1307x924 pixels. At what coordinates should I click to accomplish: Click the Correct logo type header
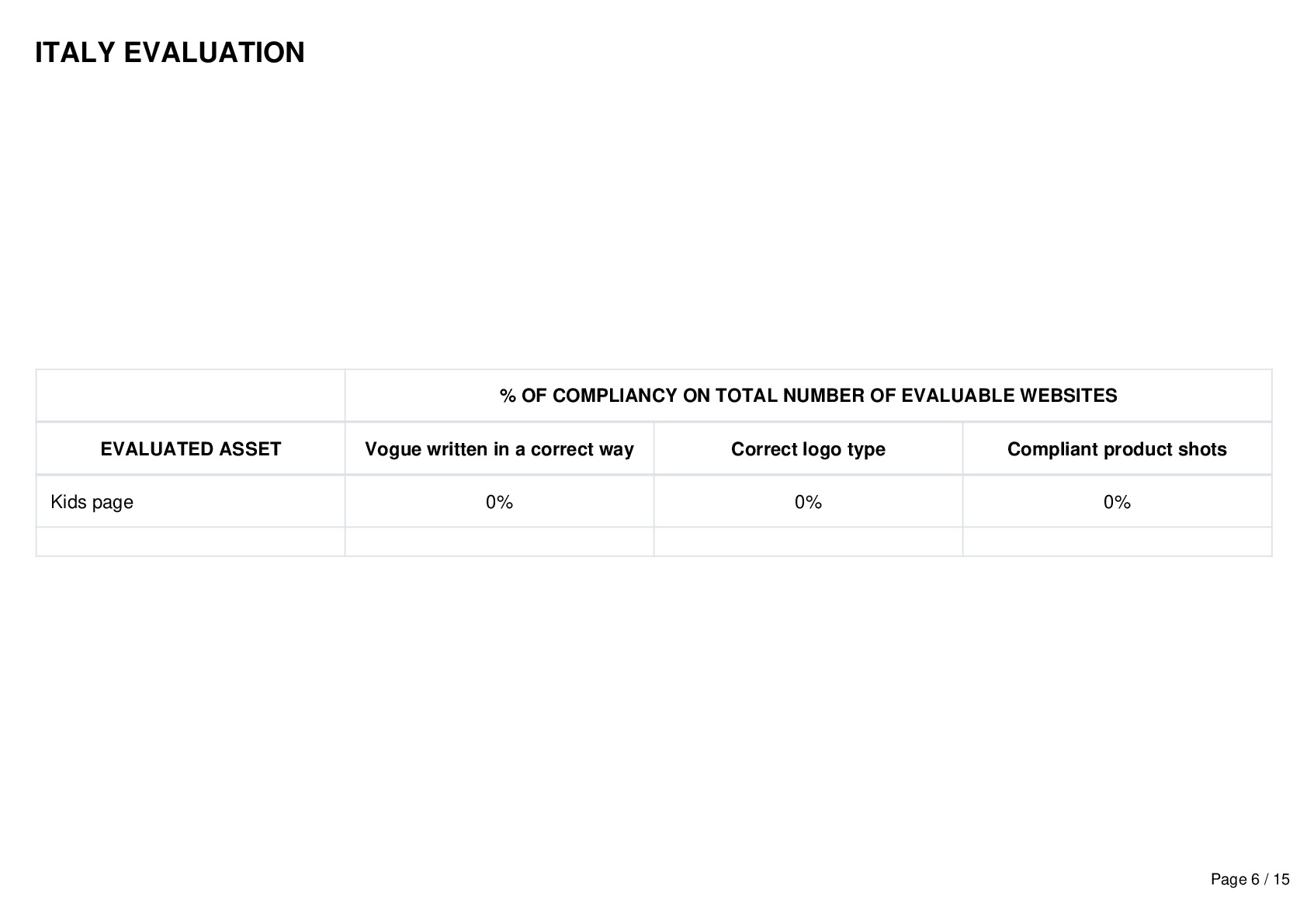(x=808, y=449)
